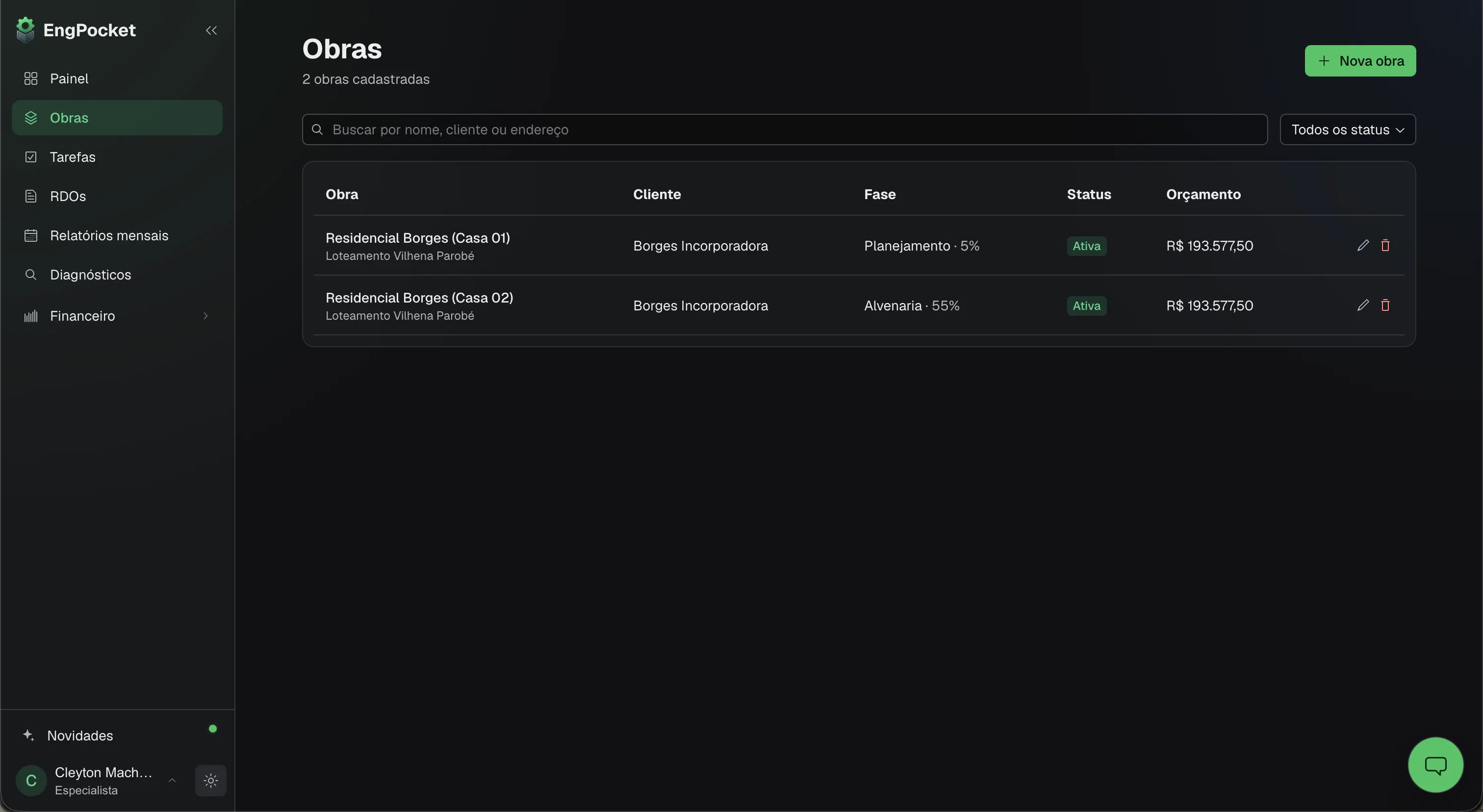The width and height of the screenshot is (1483, 812).
Task: Delete Casa 01 with trash icon
Action: coord(1385,246)
